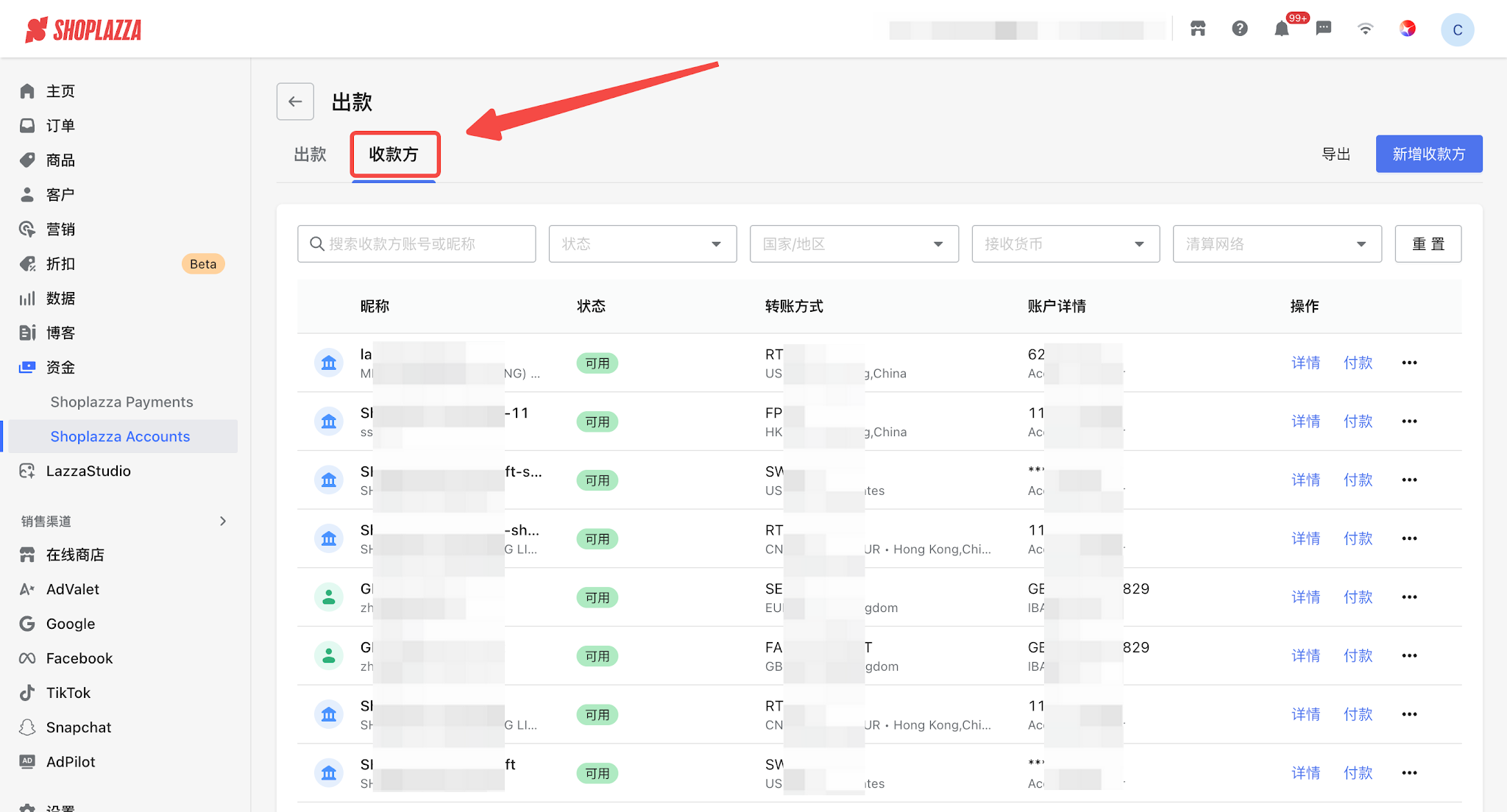
Task: Open more options in the FA GB row
Action: (1409, 656)
